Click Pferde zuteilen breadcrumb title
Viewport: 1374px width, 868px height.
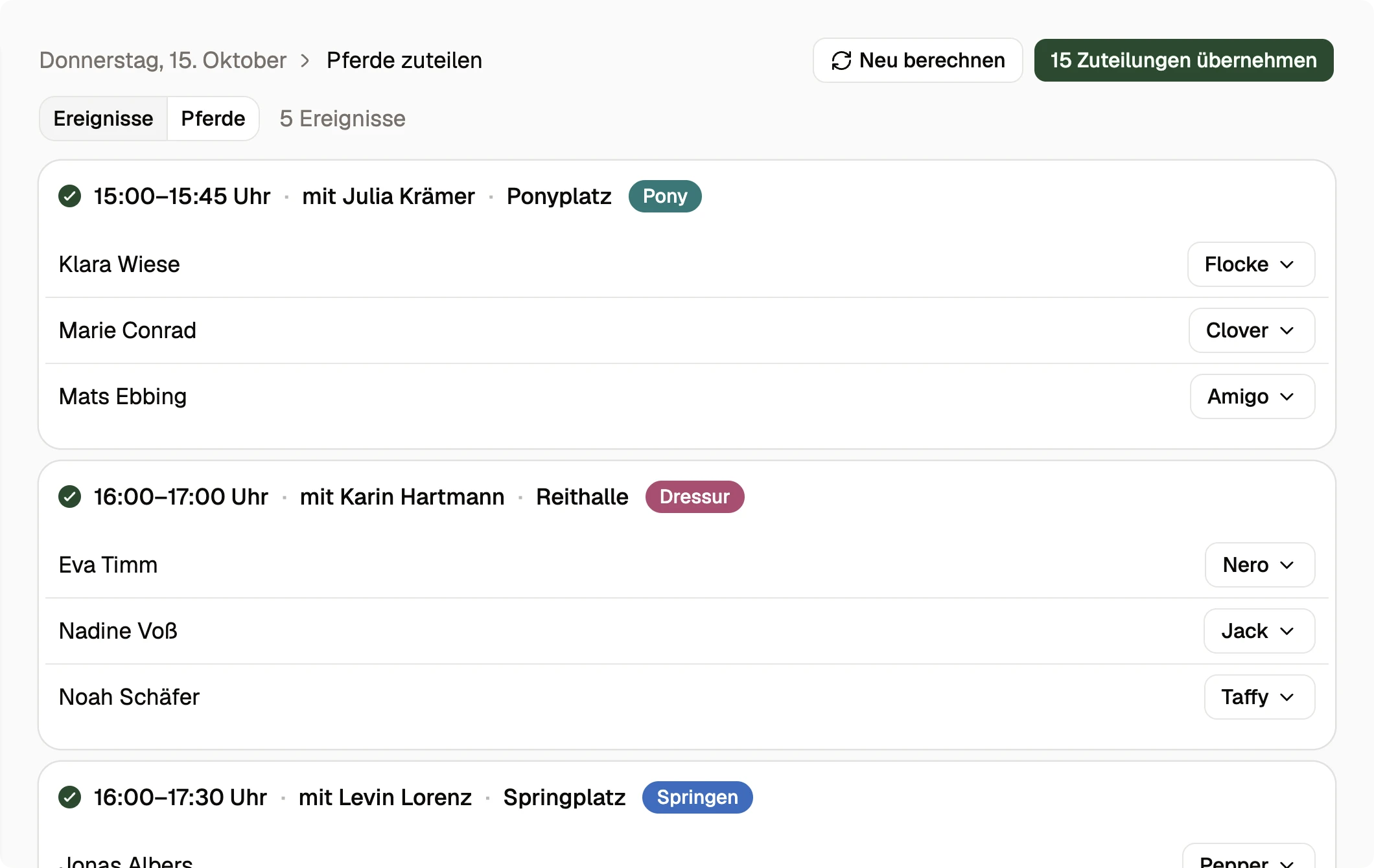point(404,60)
